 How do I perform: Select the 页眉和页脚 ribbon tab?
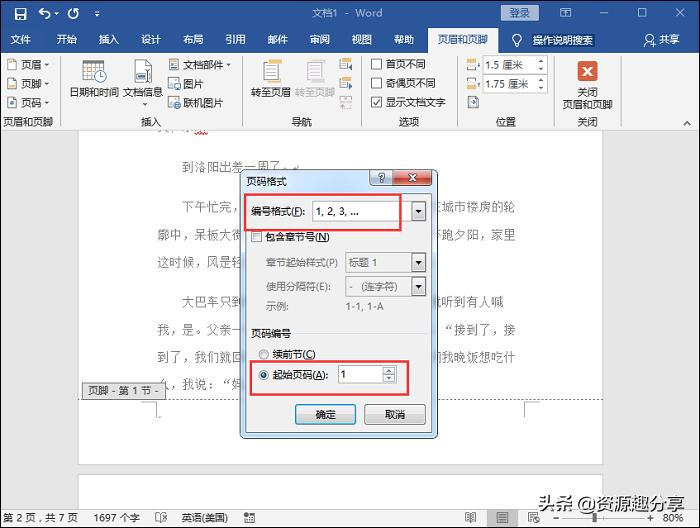(462, 40)
